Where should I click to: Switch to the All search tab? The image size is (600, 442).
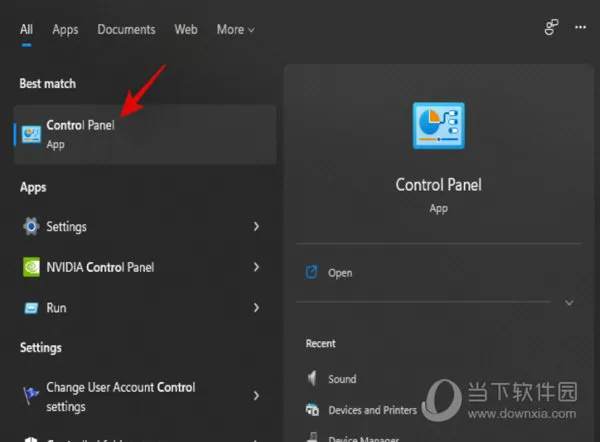click(26, 29)
